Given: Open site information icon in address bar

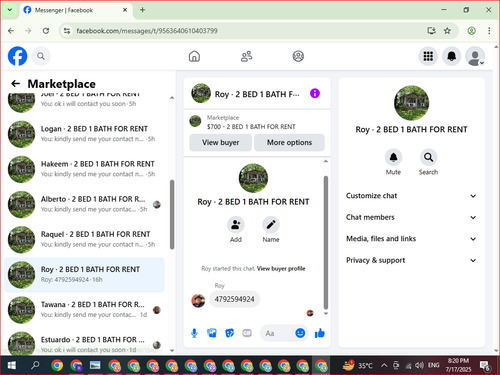Looking at the screenshot, I should pos(67,31).
